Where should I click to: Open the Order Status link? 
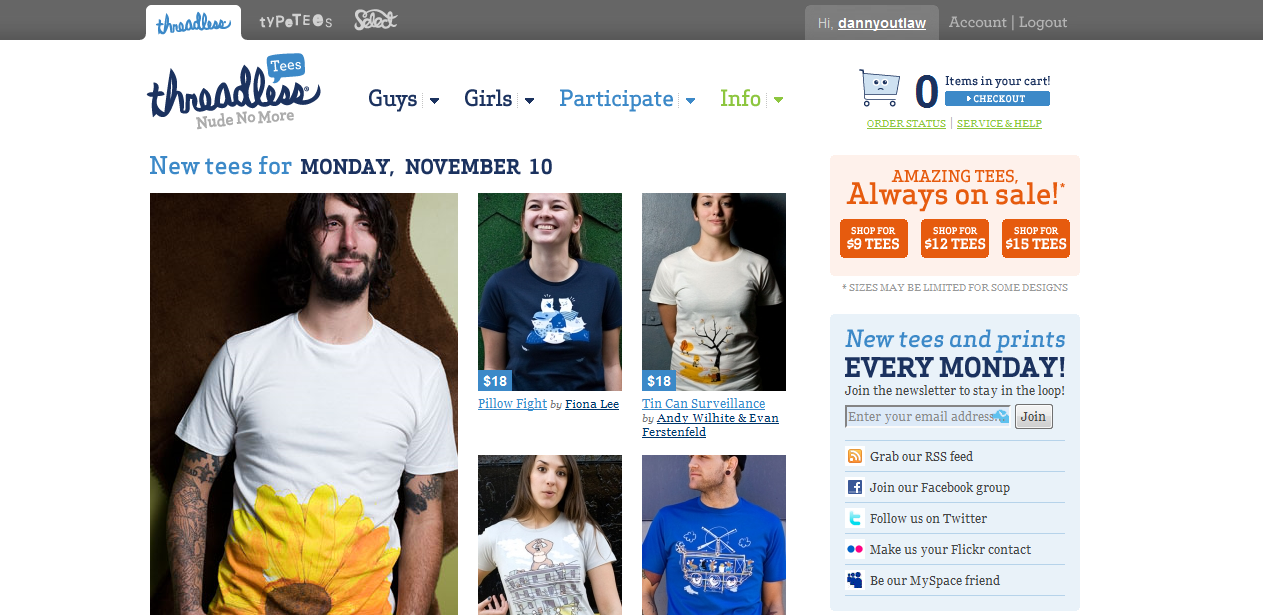click(906, 124)
